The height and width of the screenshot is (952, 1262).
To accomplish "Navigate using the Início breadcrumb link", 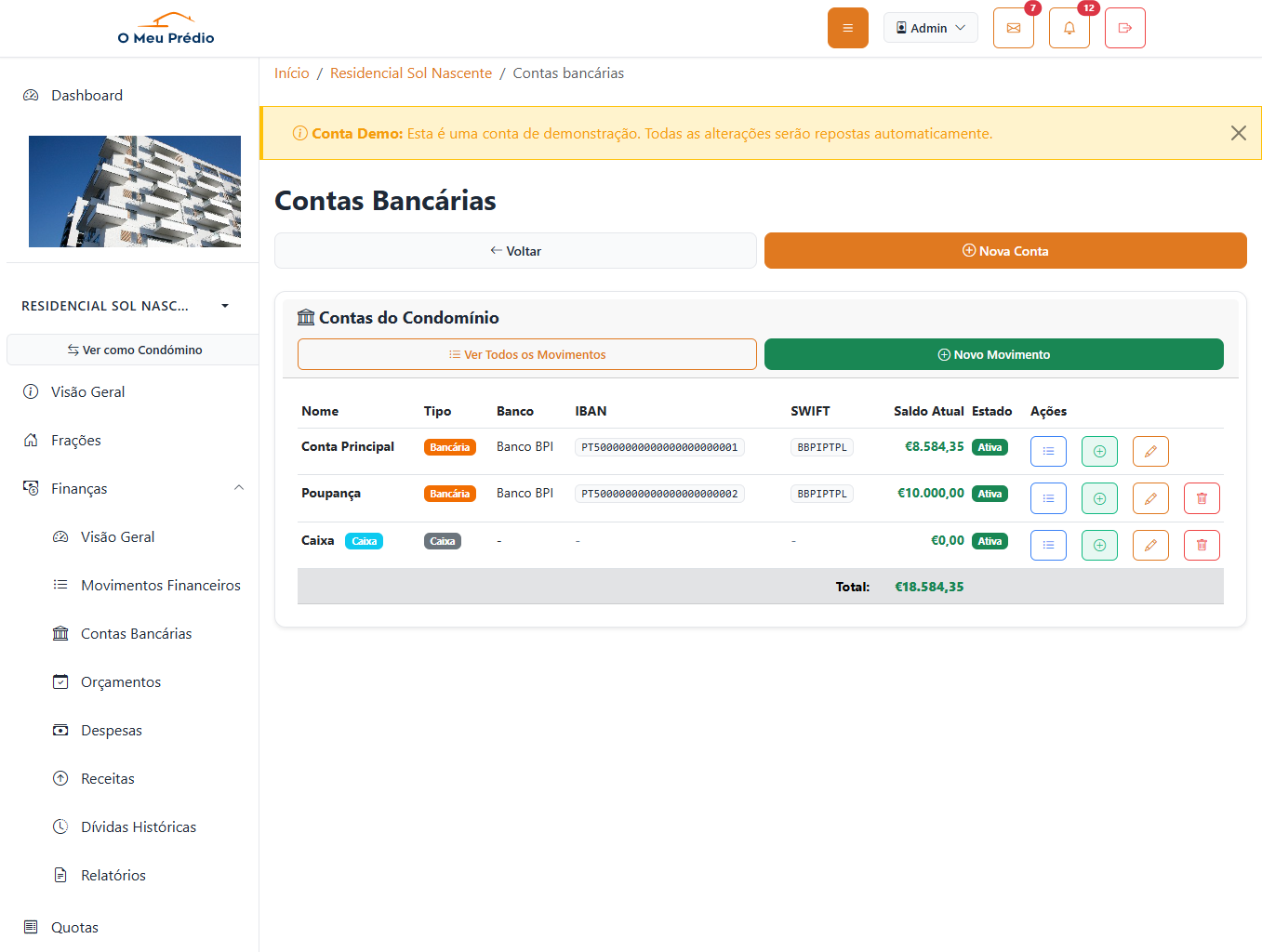I will [x=292, y=73].
